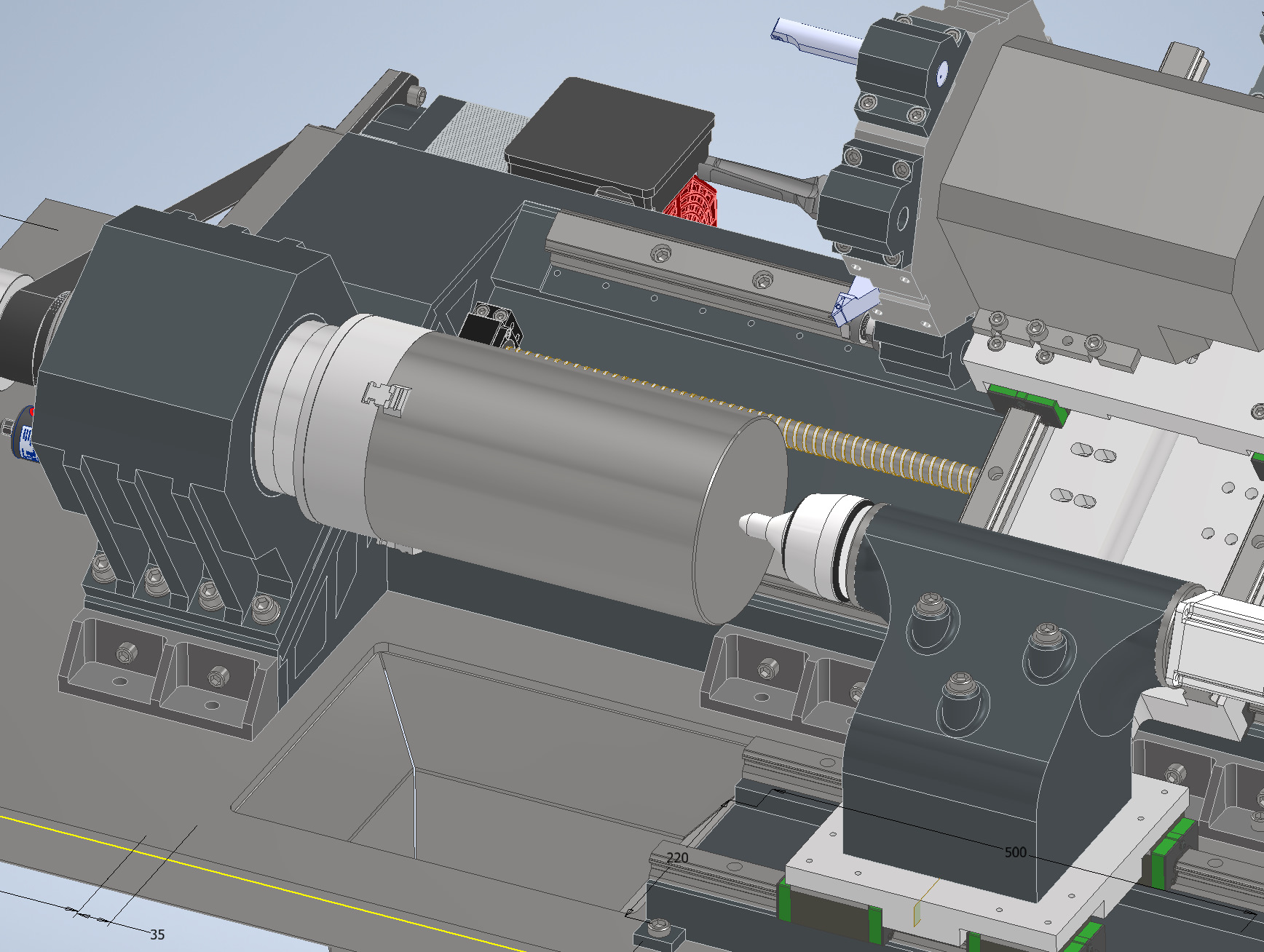Select the 500 dimension text
Image resolution: width=1264 pixels, height=952 pixels.
pos(1015,852)
